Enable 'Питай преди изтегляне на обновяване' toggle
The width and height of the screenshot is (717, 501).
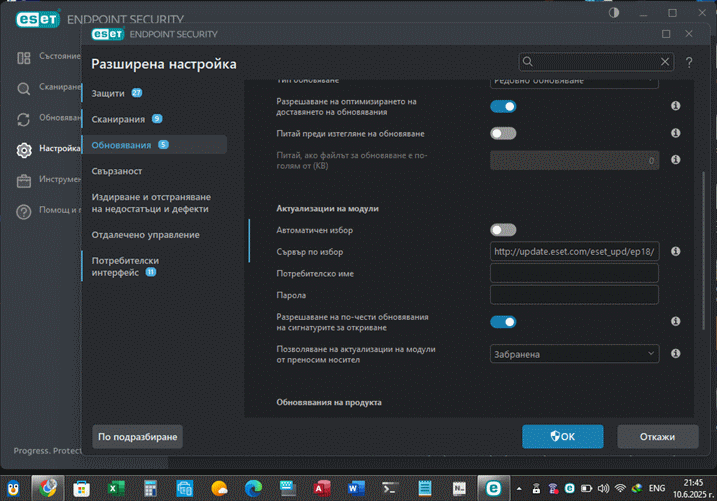(503, 133)
